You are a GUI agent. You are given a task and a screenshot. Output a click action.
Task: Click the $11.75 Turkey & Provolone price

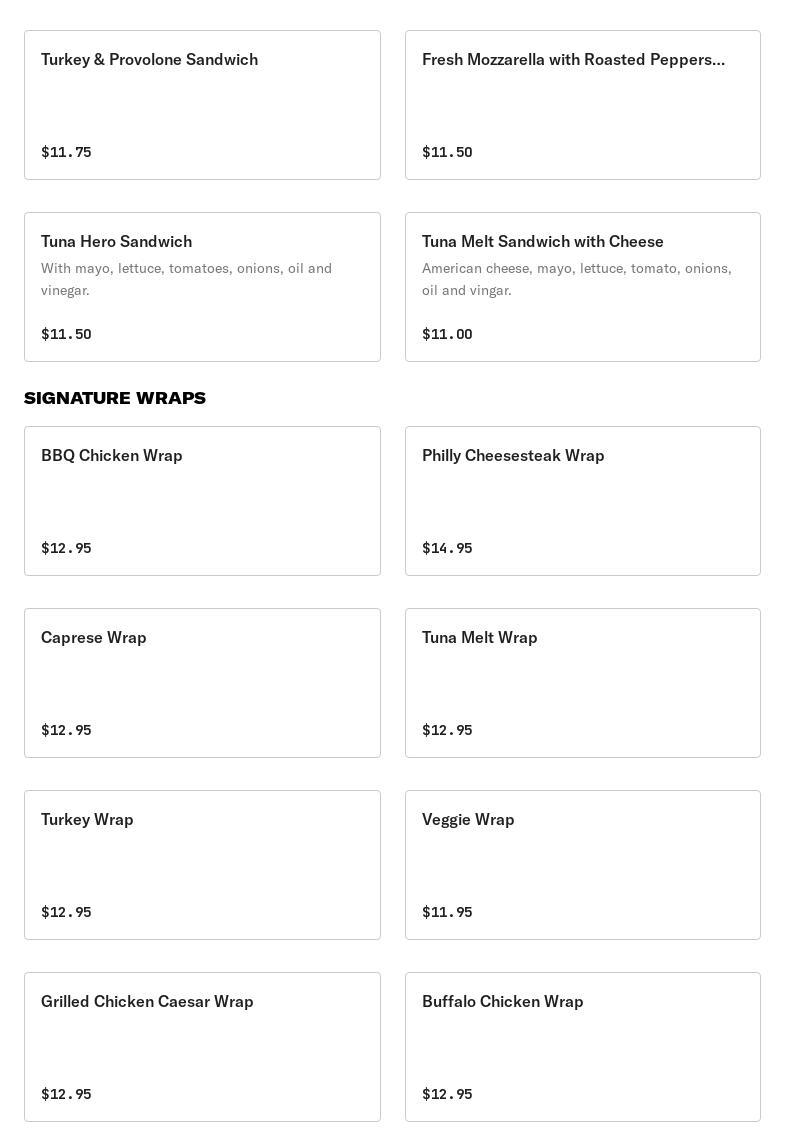pyautogui.click(x=66, y=152)
